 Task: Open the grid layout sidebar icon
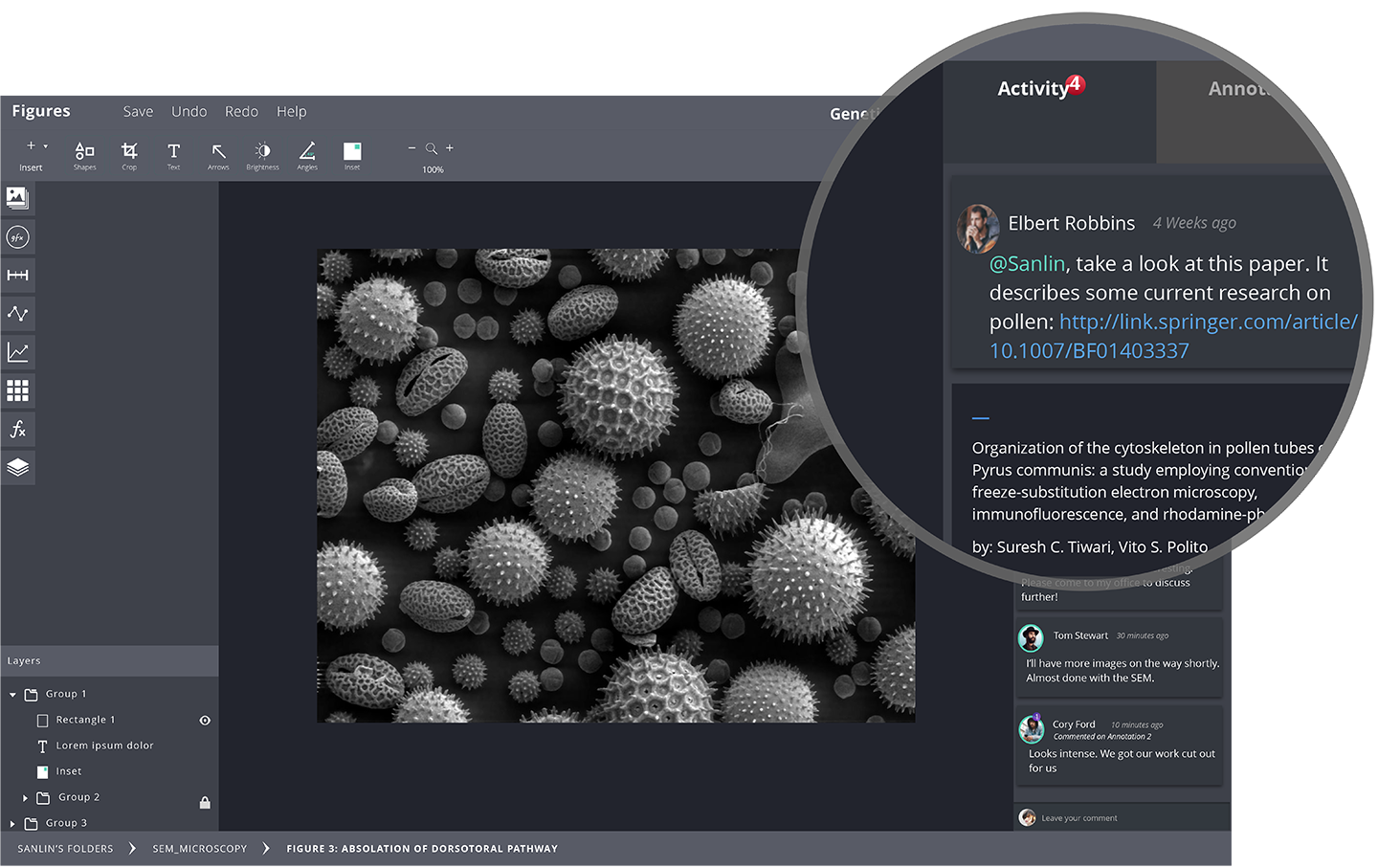17,390
